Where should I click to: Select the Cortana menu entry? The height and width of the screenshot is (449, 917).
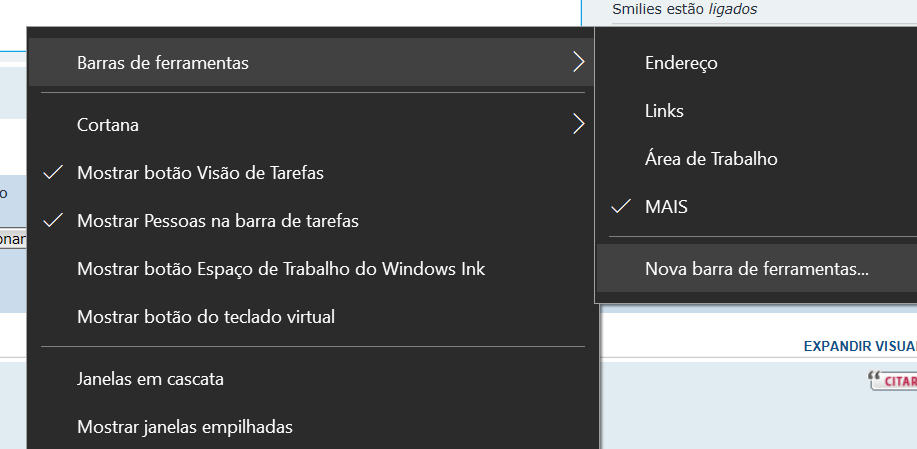108,125
